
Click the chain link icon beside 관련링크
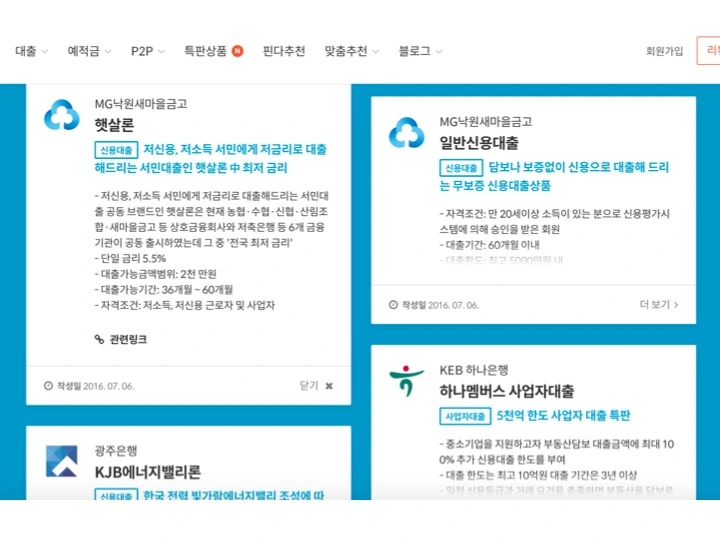tap(99, 339)
